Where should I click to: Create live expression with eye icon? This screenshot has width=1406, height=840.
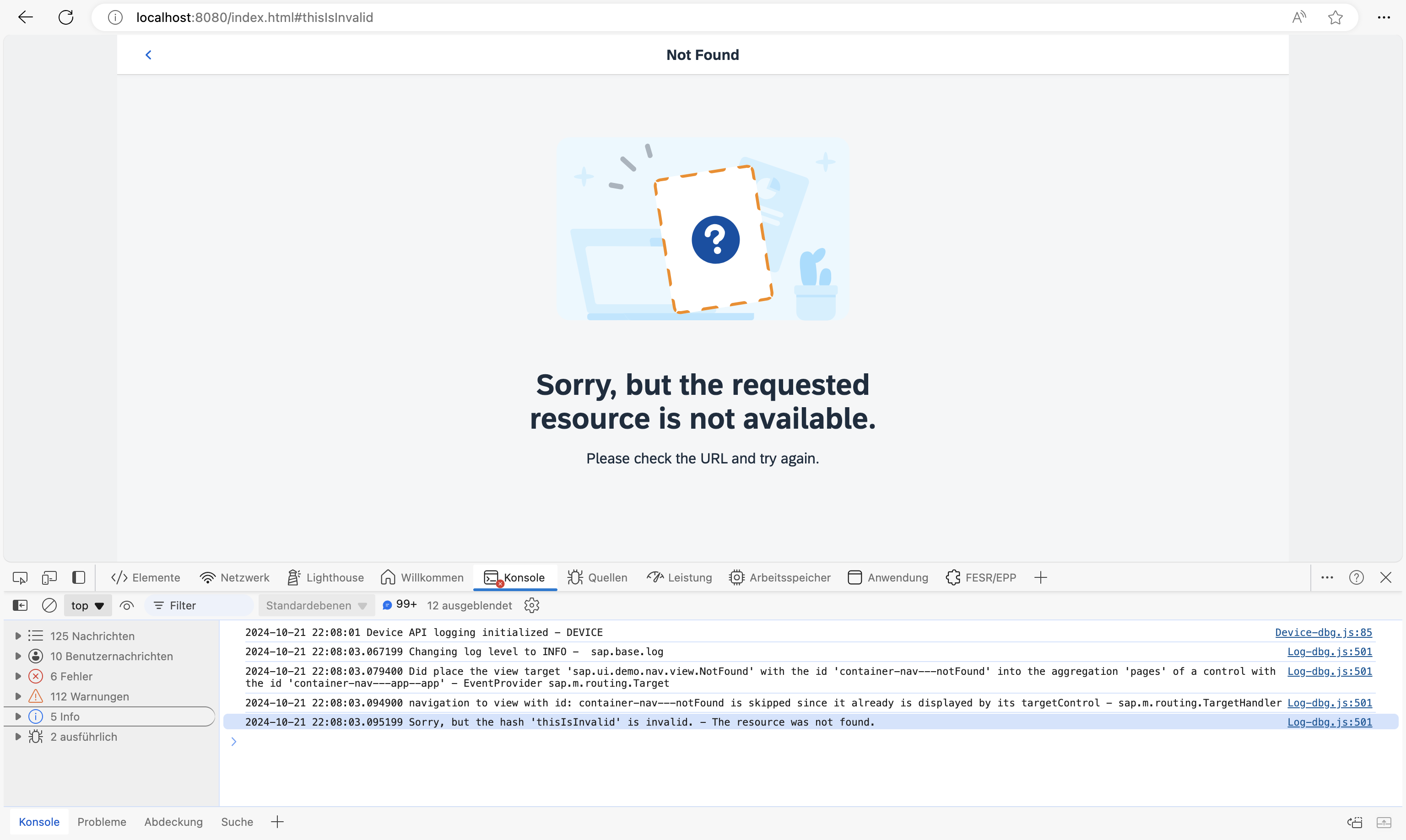[x=127, y=606]
